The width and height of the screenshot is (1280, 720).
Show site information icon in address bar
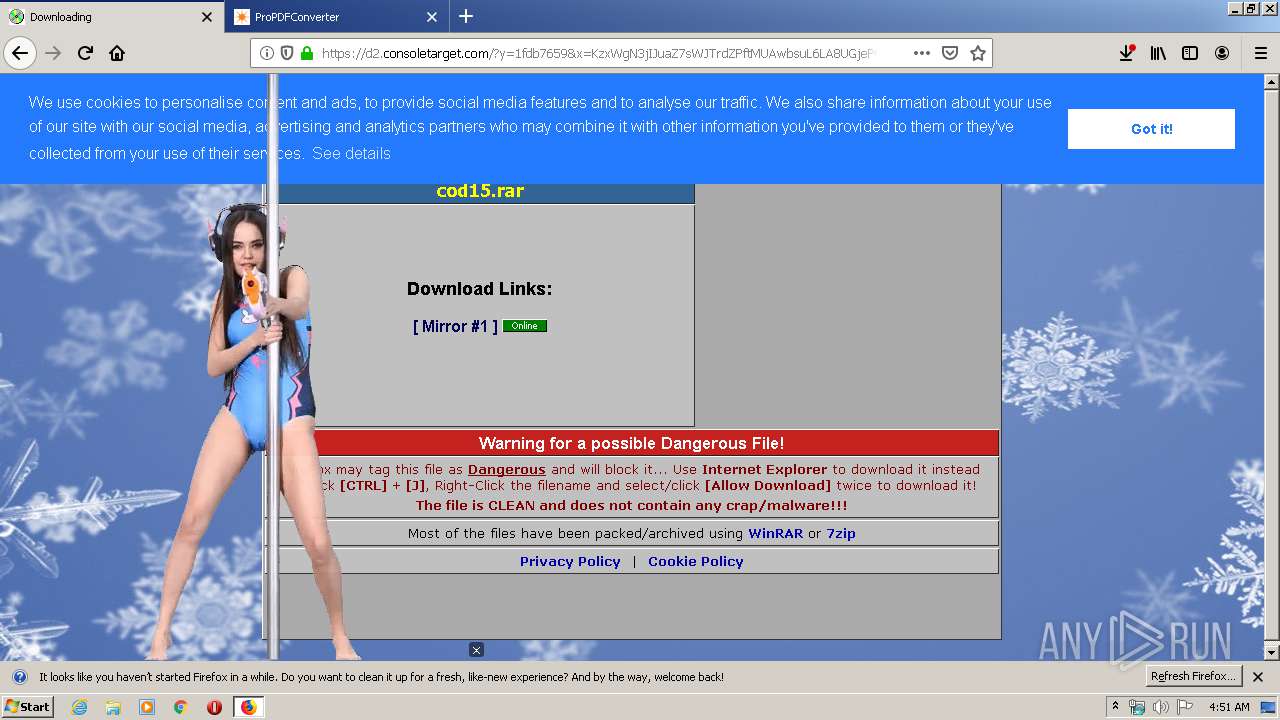click(267, 53)
